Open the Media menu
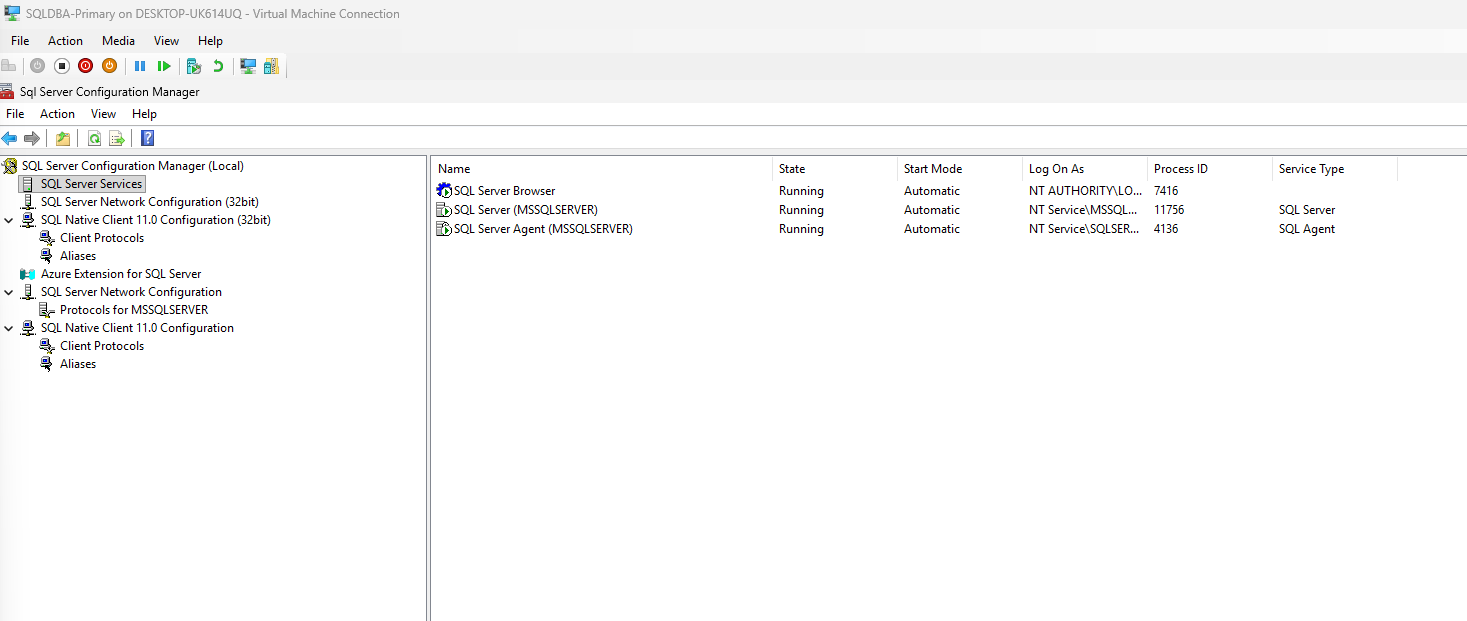Viewport: 1467px width, 621px height. point(118,41)
